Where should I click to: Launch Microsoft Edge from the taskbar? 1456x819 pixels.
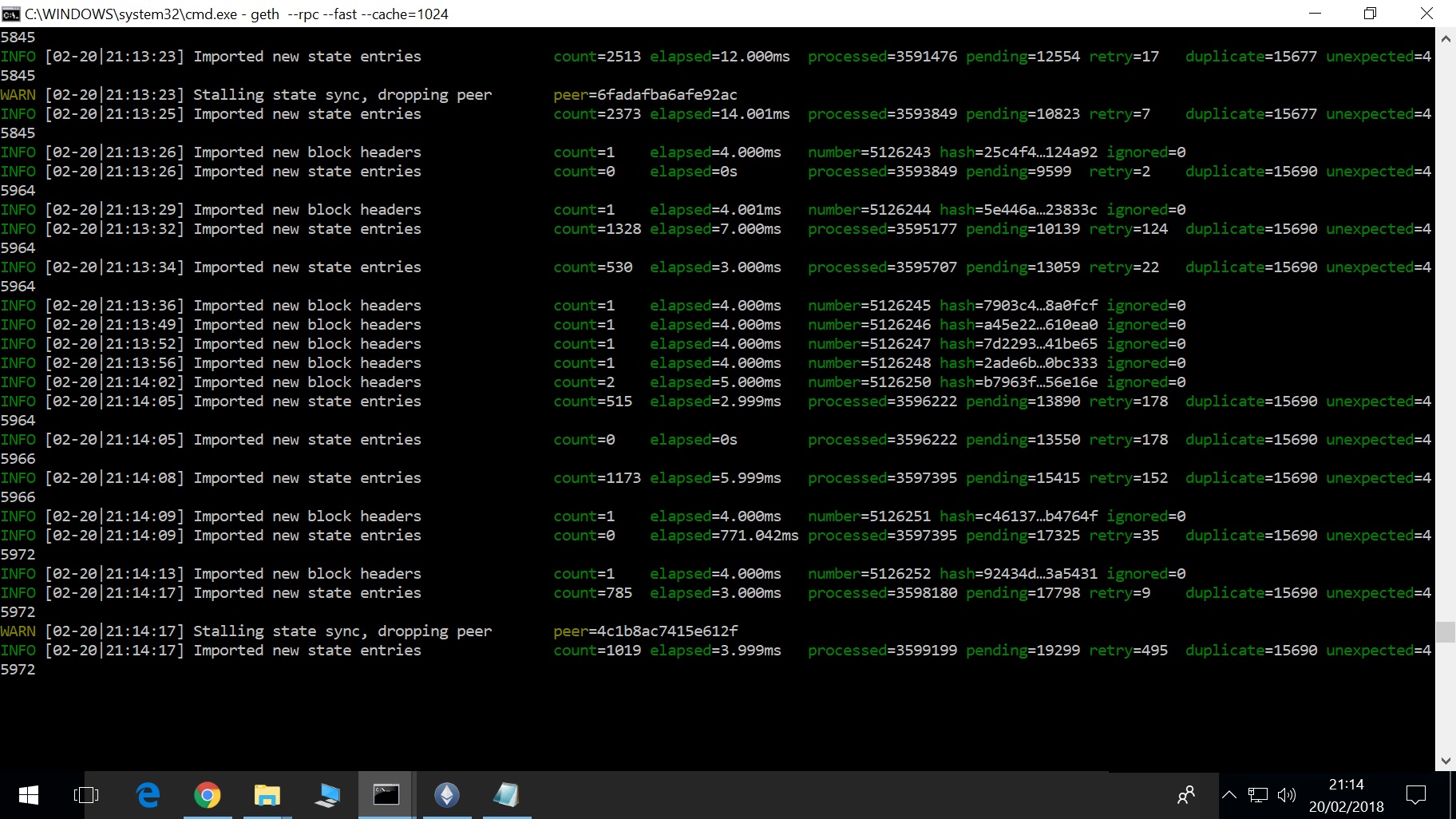148,794
